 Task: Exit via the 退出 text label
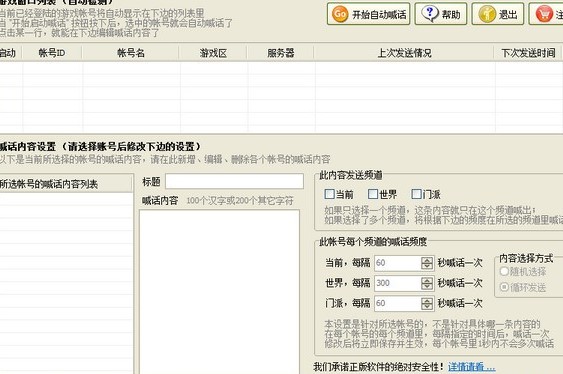[x=508, y=15]
